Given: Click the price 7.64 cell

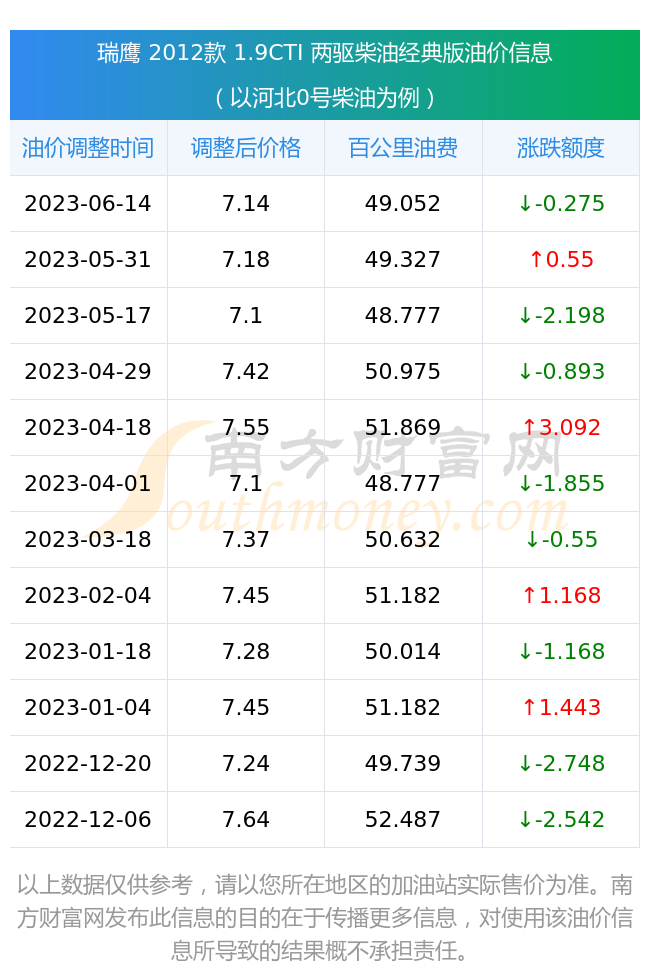Looking at the screenshot, I should pyautogui.click(x=246, y=820).
